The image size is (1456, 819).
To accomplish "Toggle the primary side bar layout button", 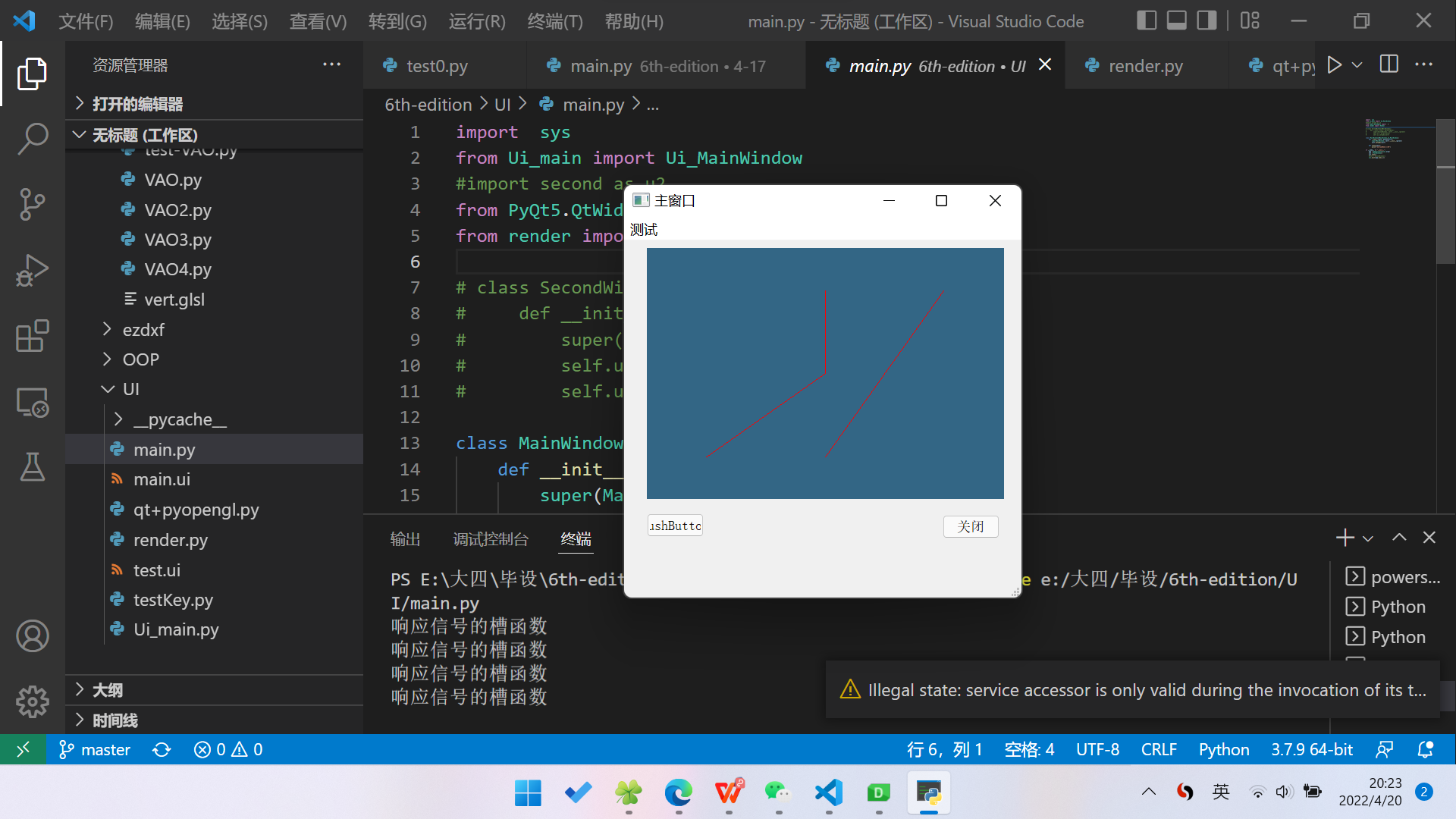I will [x=1147, y=20].
